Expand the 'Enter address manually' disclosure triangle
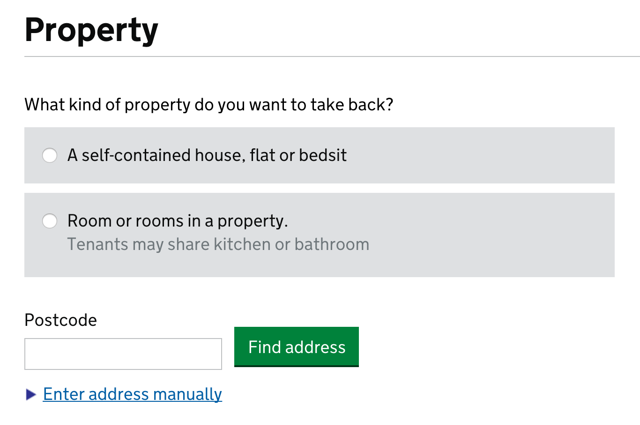This screenshot has height=425, width=640. pyautogui.click(x=31, y=395)
